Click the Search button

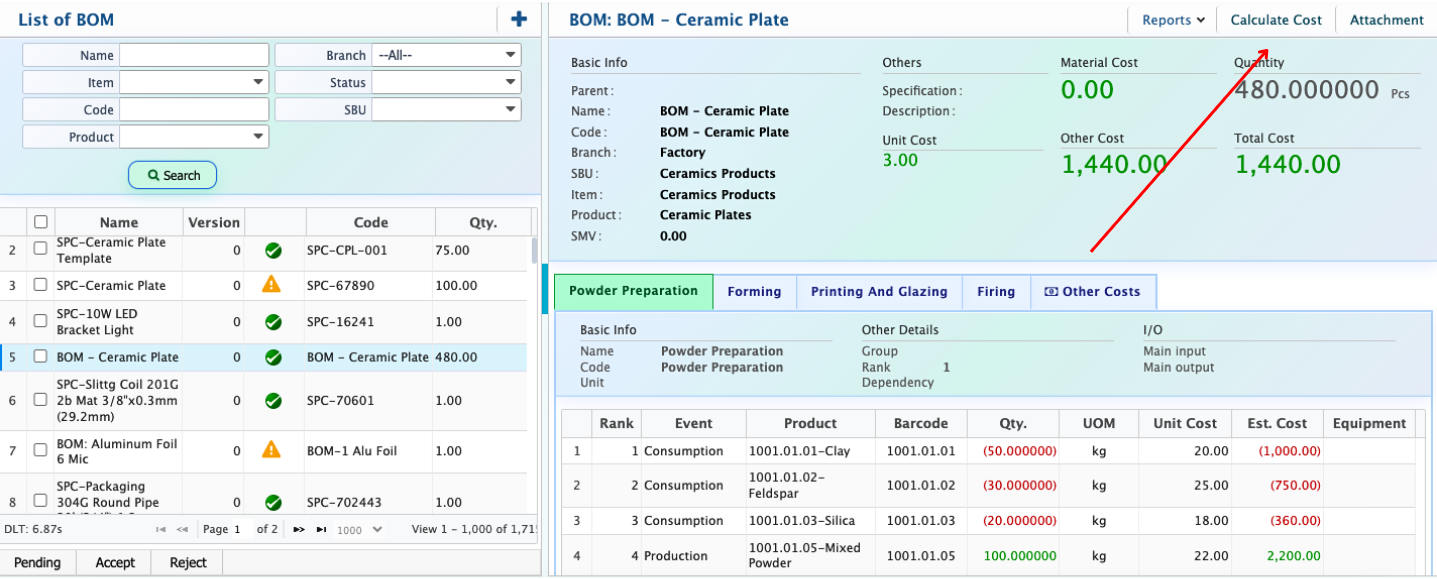(x=173, y=175)
